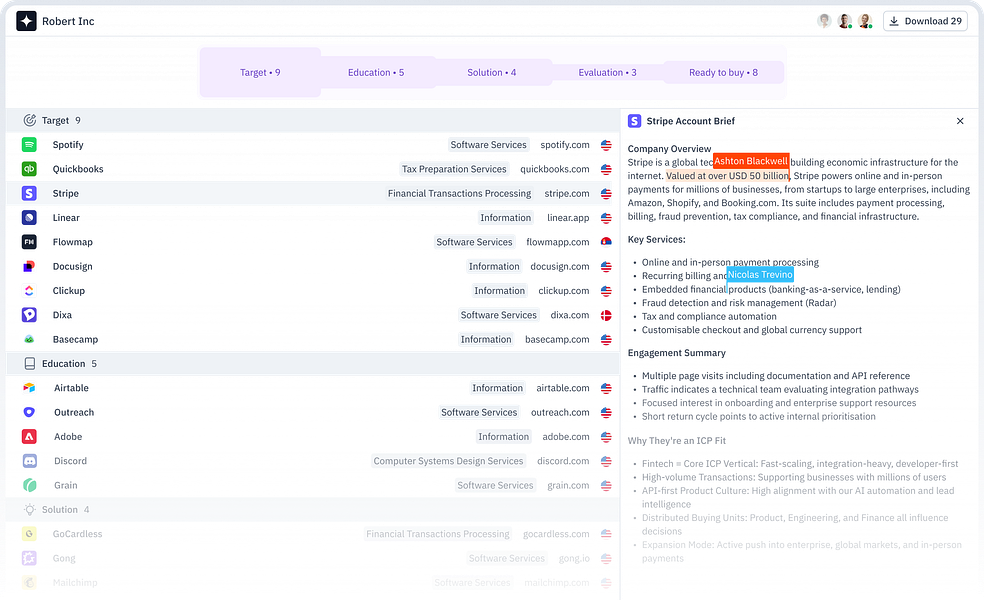Click the Tax Preparation Services tag
Image resolution: width=984 pixels, height=600 pixels.
(454, 169)
